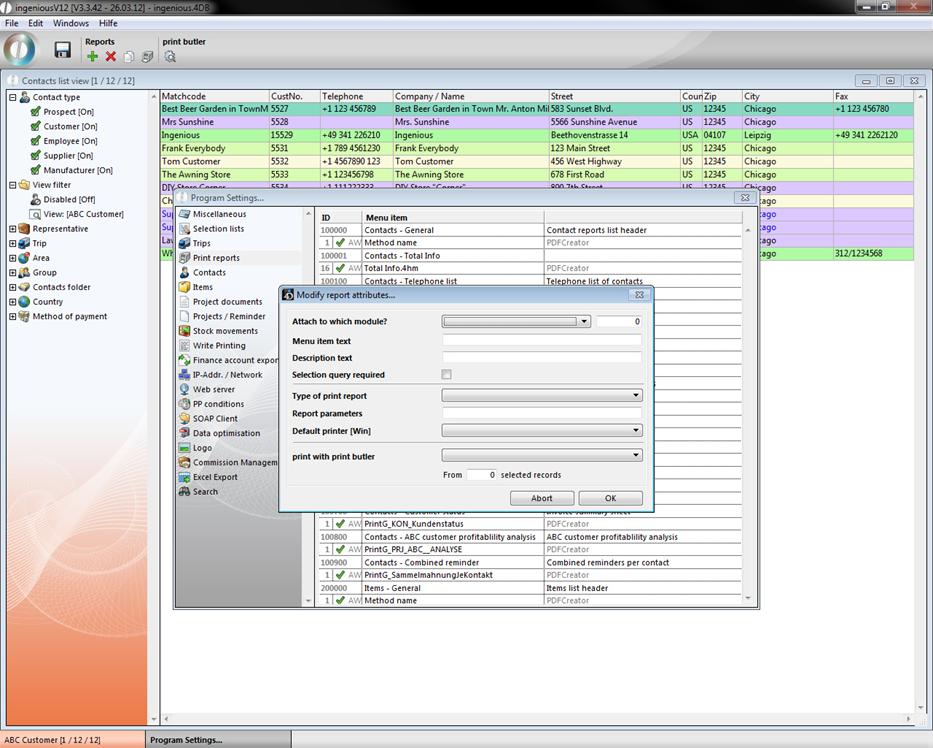Expand the Representative tree node
This screenshot has height=748, width=933.
point(13,229)
